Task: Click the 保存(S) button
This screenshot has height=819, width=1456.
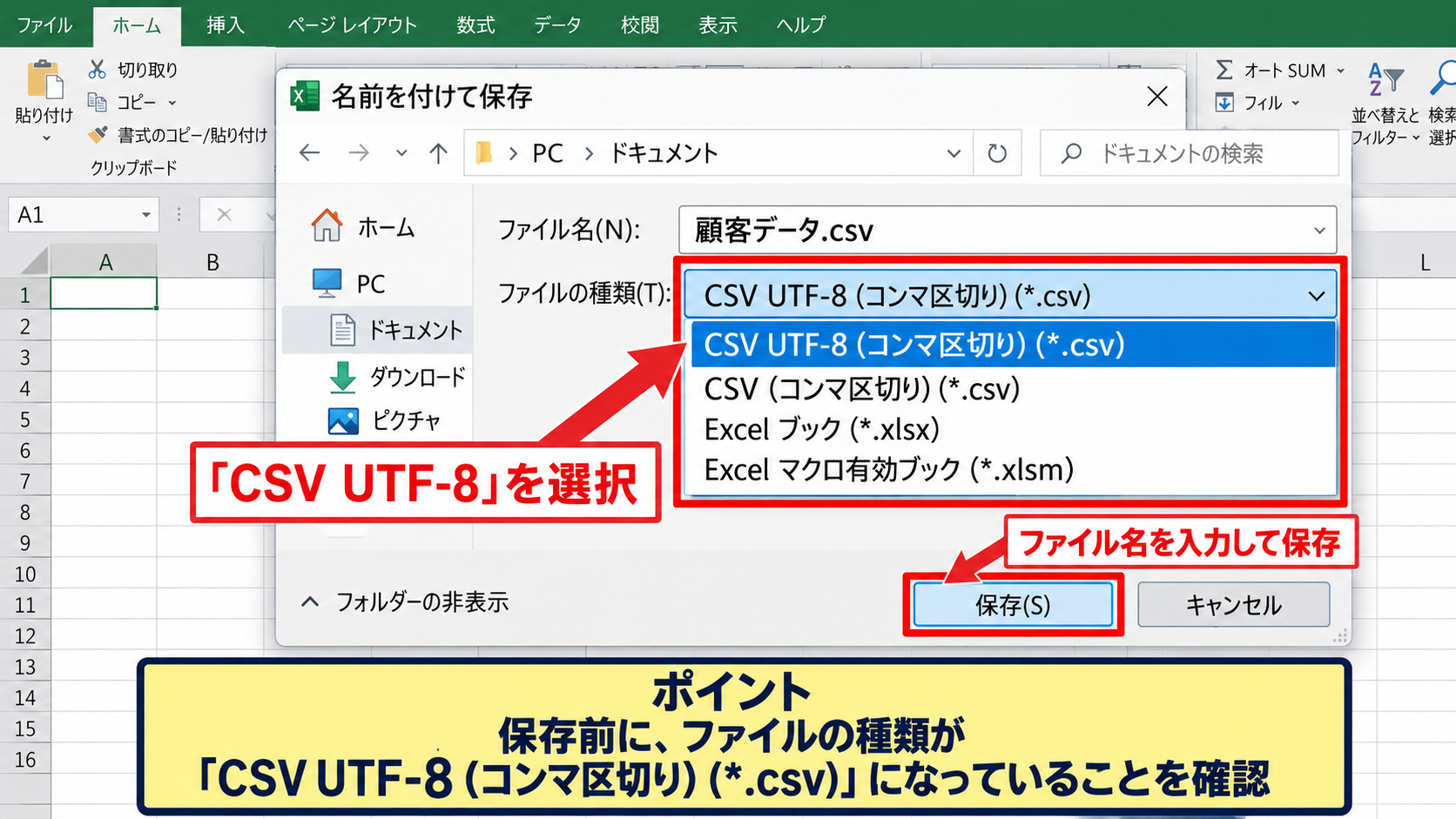Action: pyautogui.click(x=1013, y=604)
